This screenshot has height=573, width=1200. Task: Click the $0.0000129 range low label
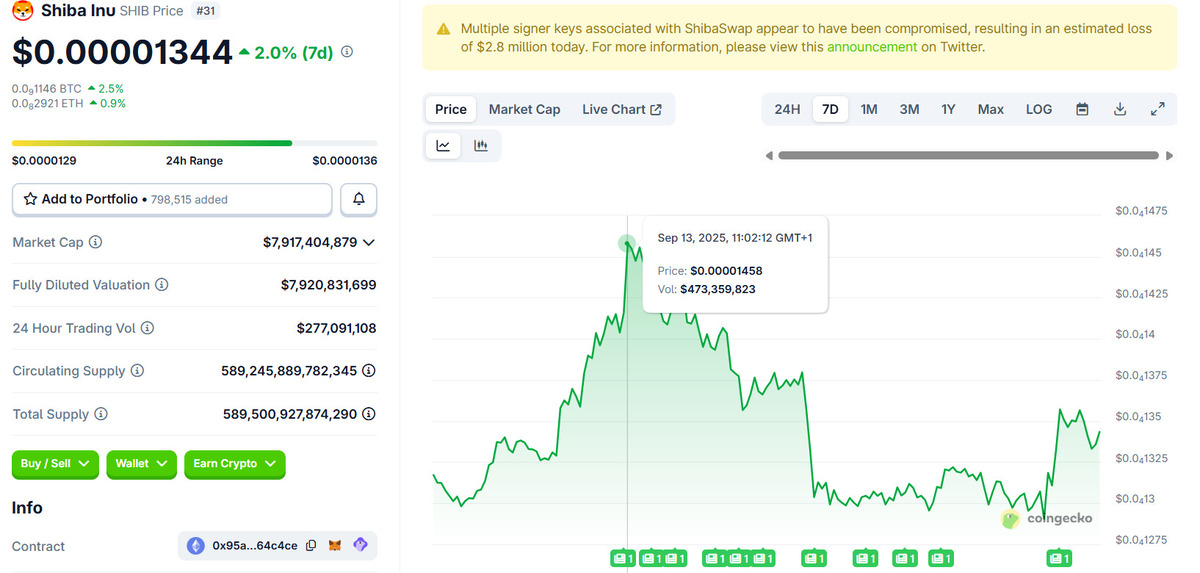click(44, 161)
